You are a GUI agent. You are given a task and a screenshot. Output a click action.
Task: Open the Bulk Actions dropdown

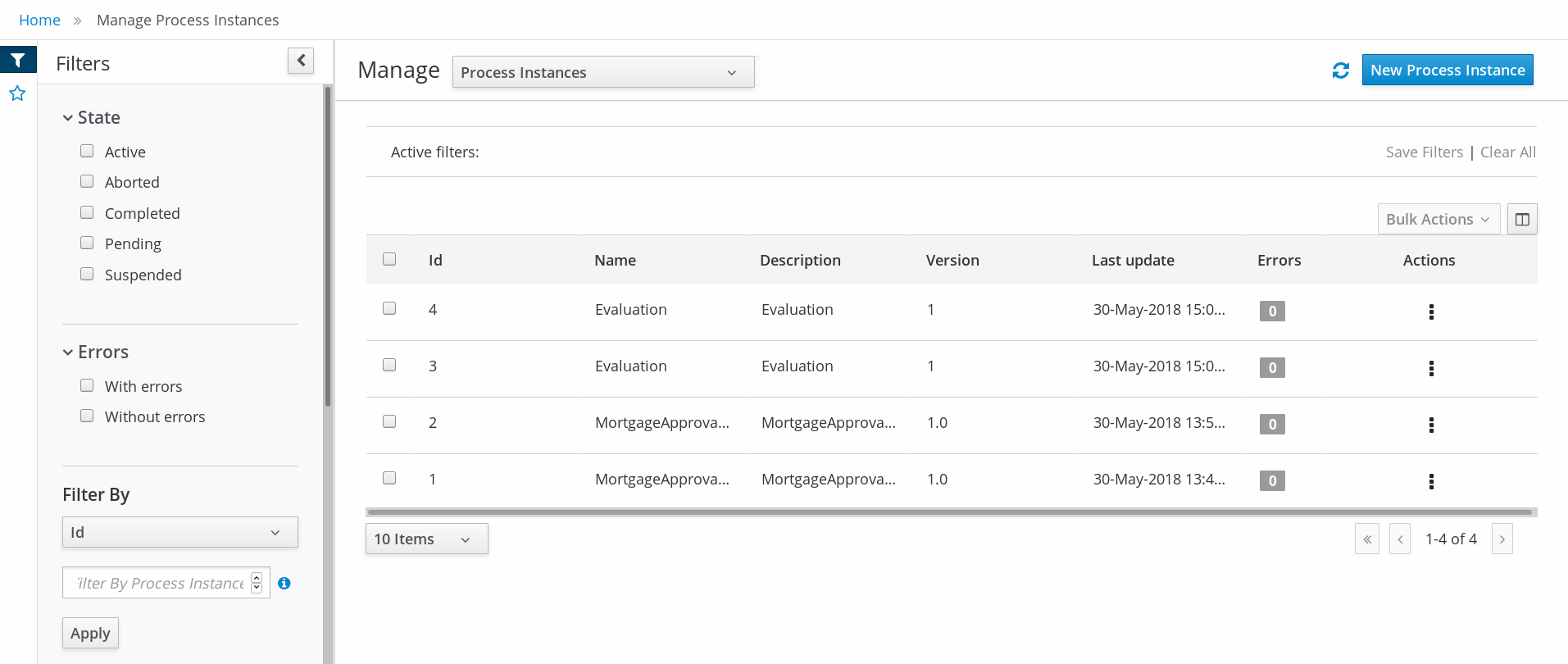(1438, 219)
